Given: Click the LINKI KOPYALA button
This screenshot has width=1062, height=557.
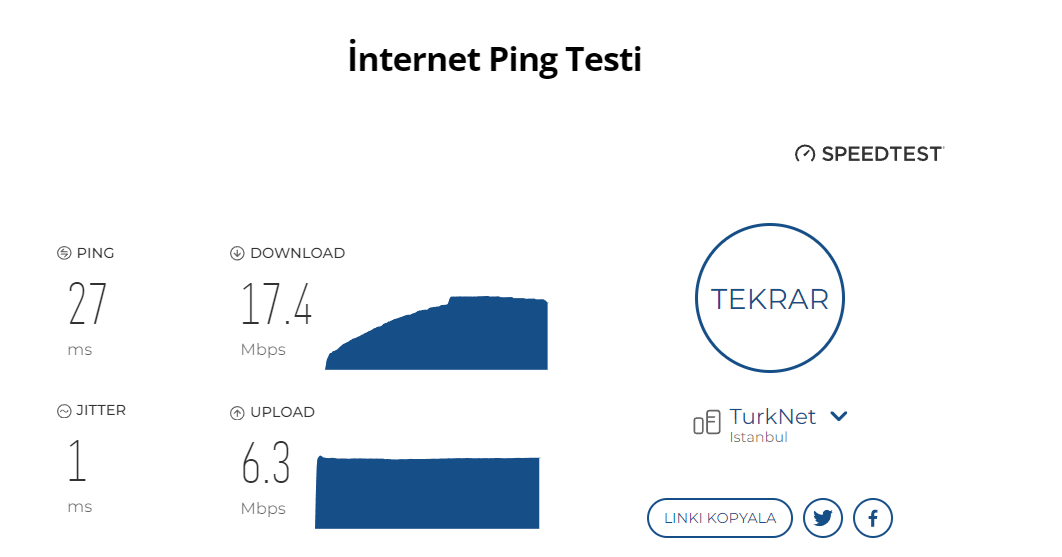Looking at the screenshot, I should coord(720,518).
